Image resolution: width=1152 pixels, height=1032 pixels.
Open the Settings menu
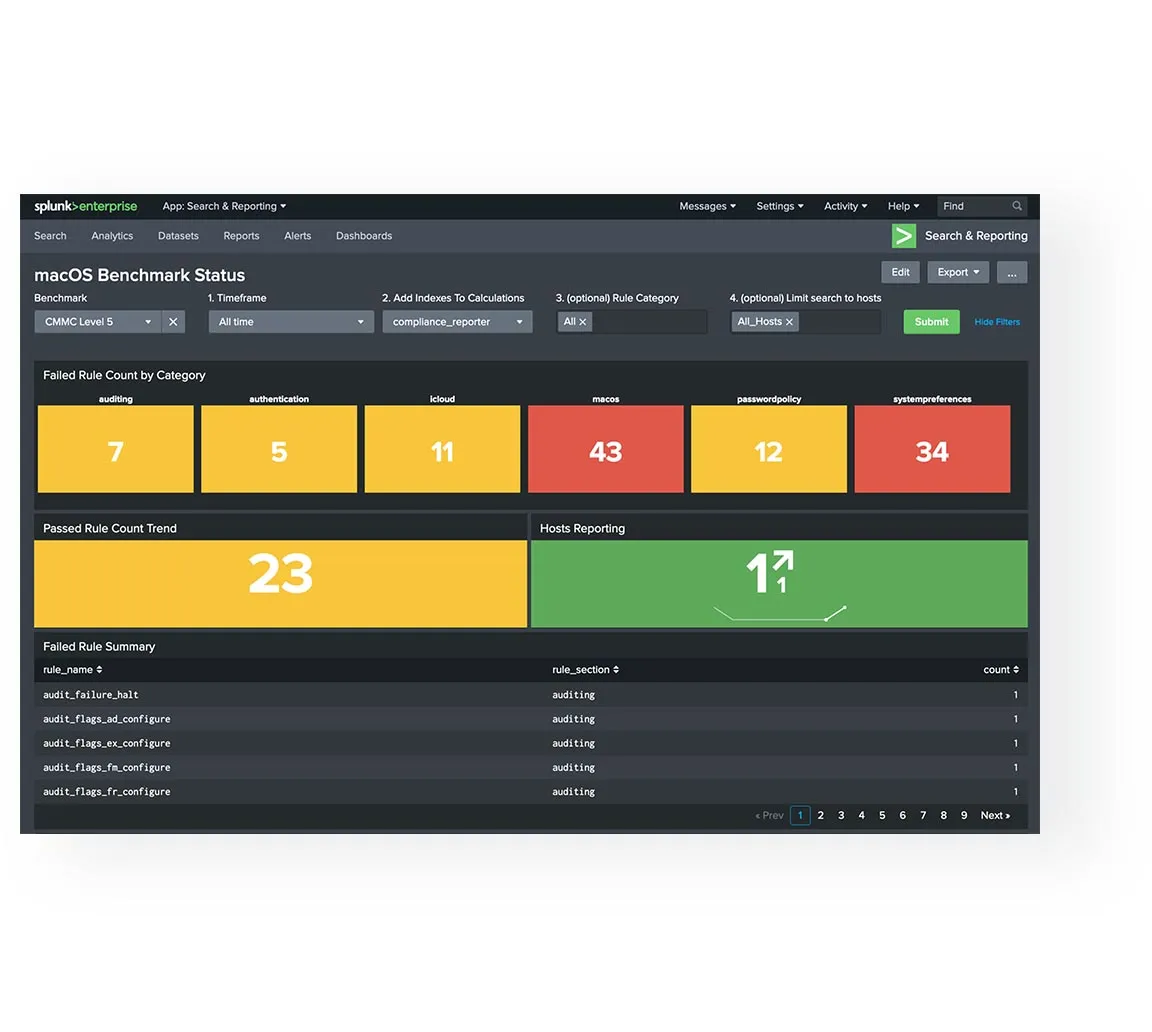(779, 206)
